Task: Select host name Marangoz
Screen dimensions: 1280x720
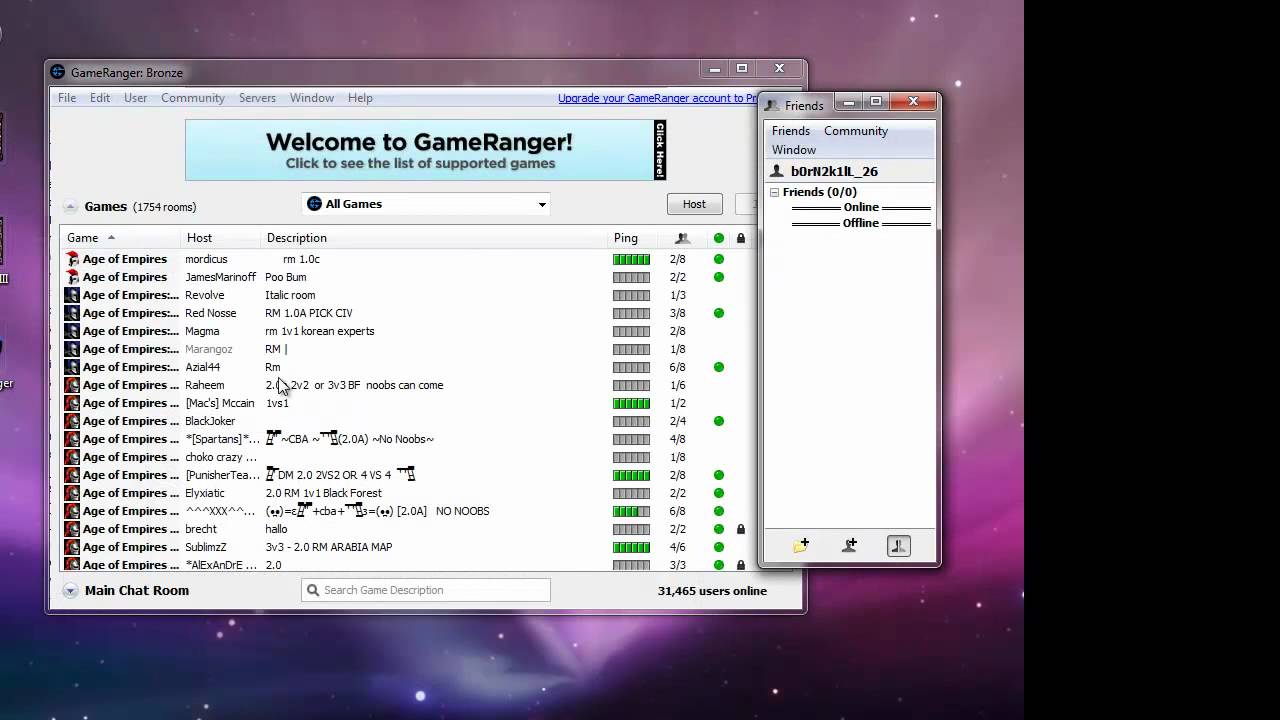Action: coord(209,349)
